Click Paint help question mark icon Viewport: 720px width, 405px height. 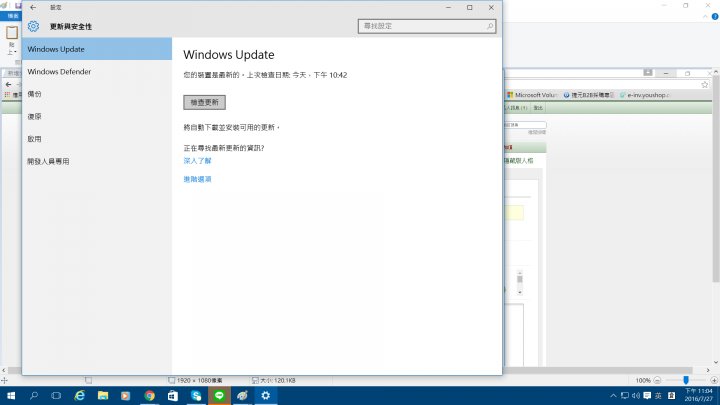point(715,17)
